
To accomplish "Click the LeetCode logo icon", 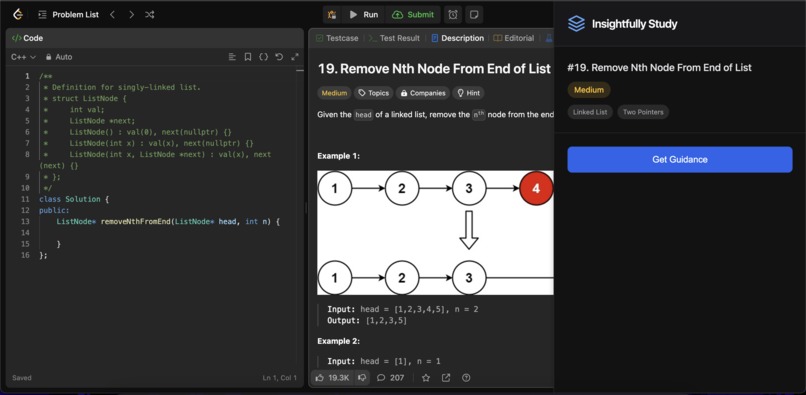I will 18,14.
